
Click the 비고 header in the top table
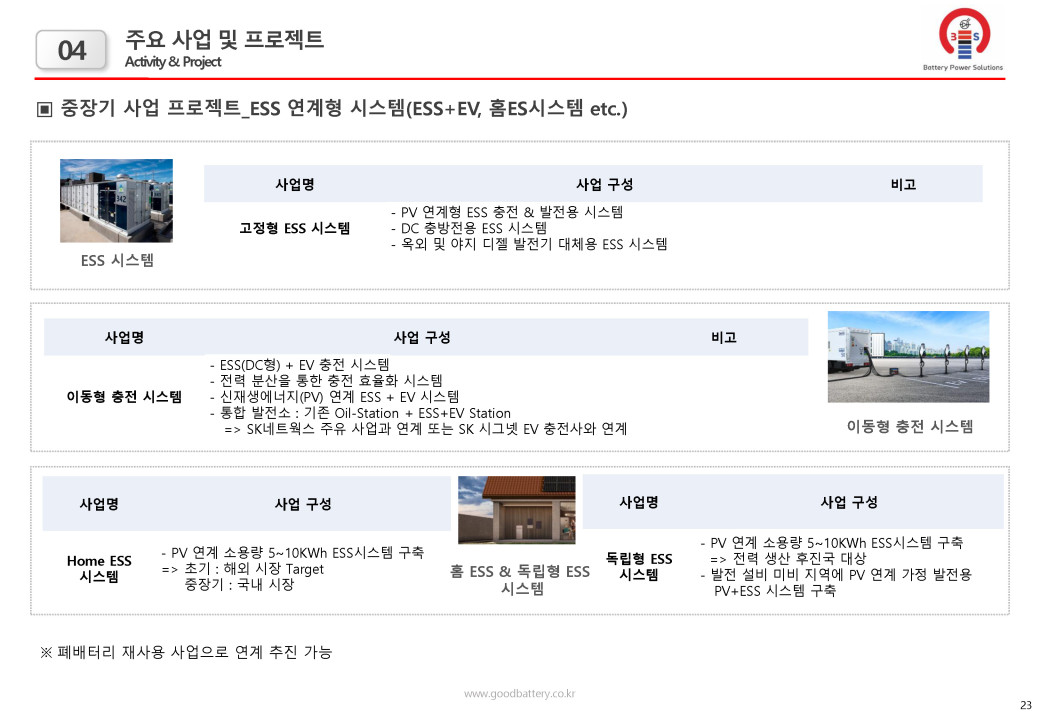pyautogui.click(x=903, y=184)
